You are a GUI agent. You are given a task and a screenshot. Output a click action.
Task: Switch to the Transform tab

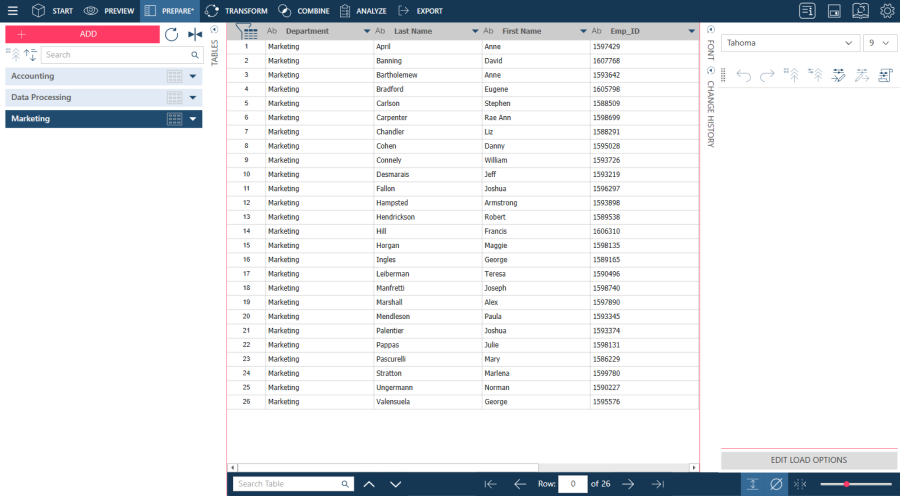point(236,11)
